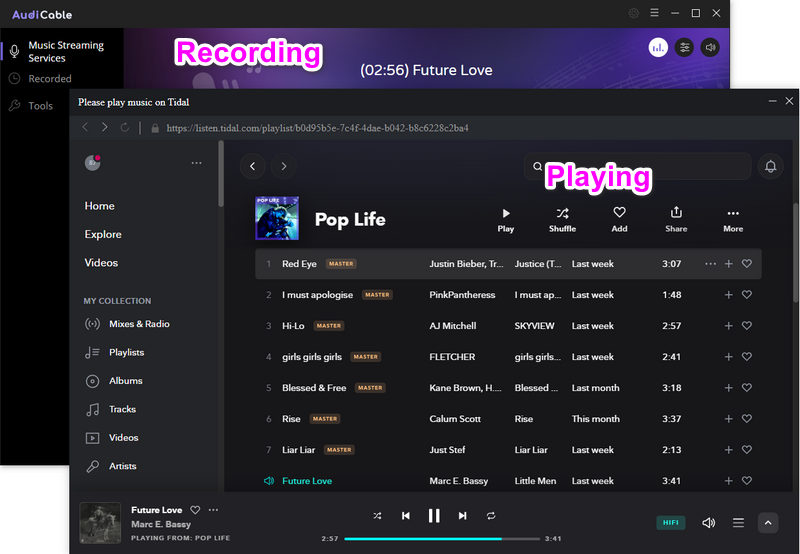The image size is (800, 554).
Task: Select the Red Eye track row
Action: (x=508, y=264)
